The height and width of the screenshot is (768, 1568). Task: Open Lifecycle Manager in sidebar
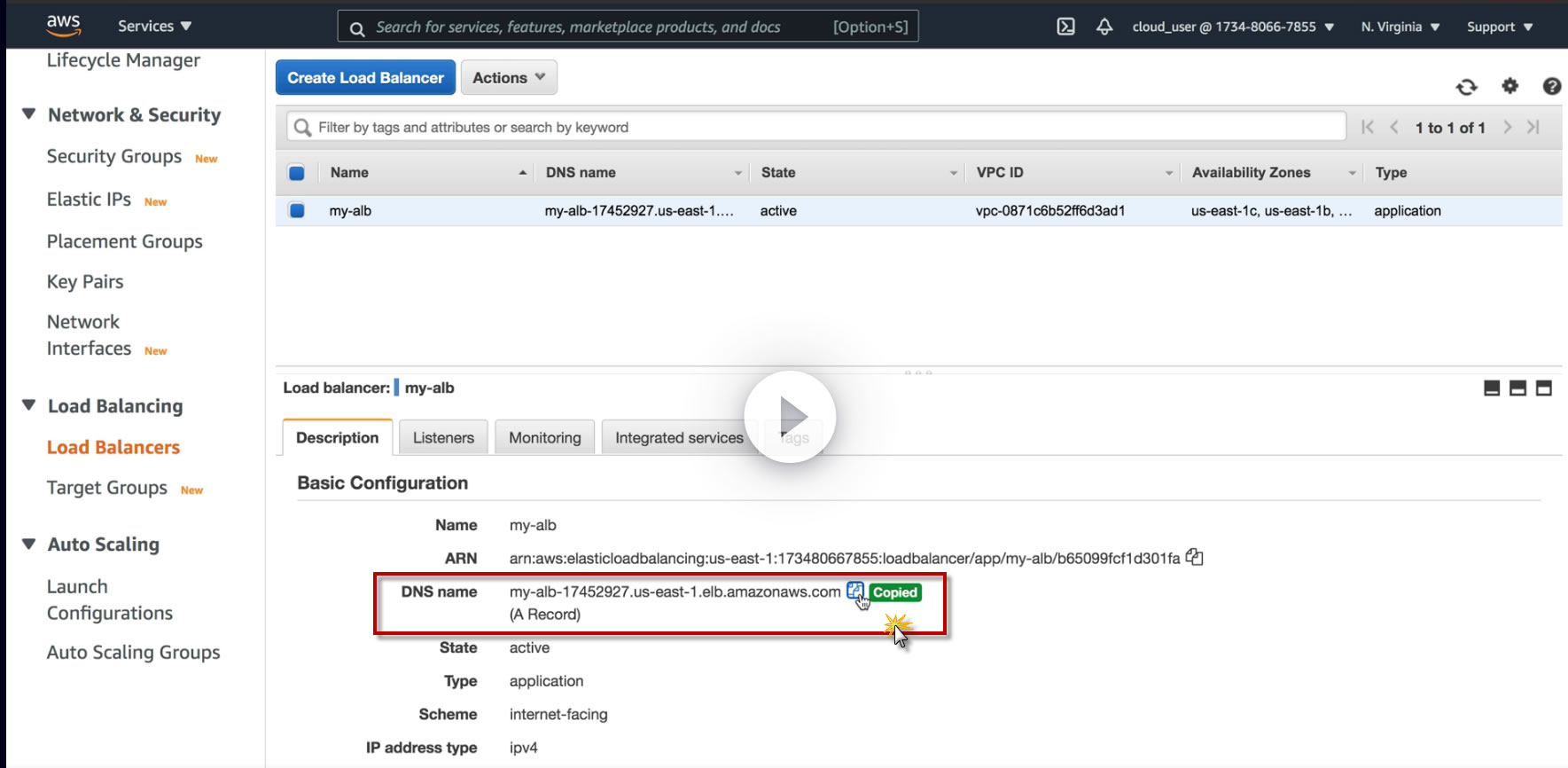tap(123, 60)
